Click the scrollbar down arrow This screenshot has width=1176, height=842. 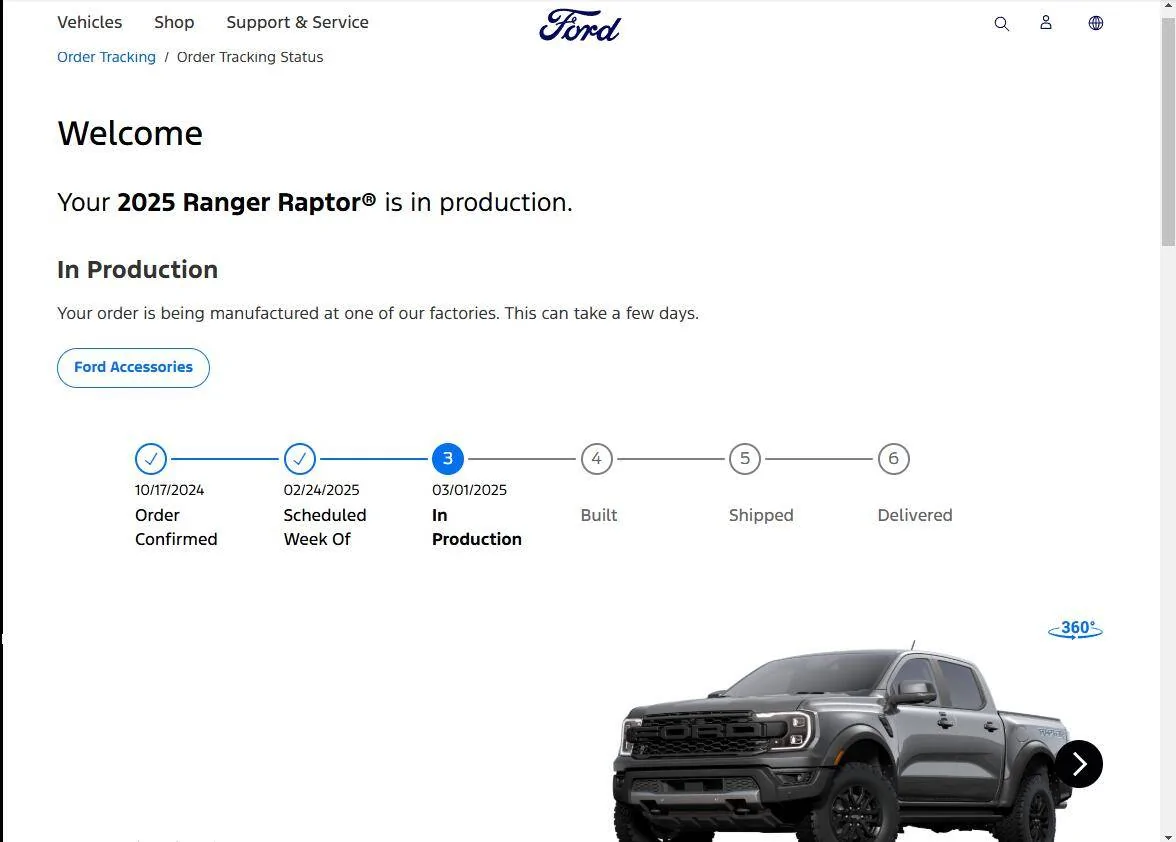click(x=1168, y=836)
